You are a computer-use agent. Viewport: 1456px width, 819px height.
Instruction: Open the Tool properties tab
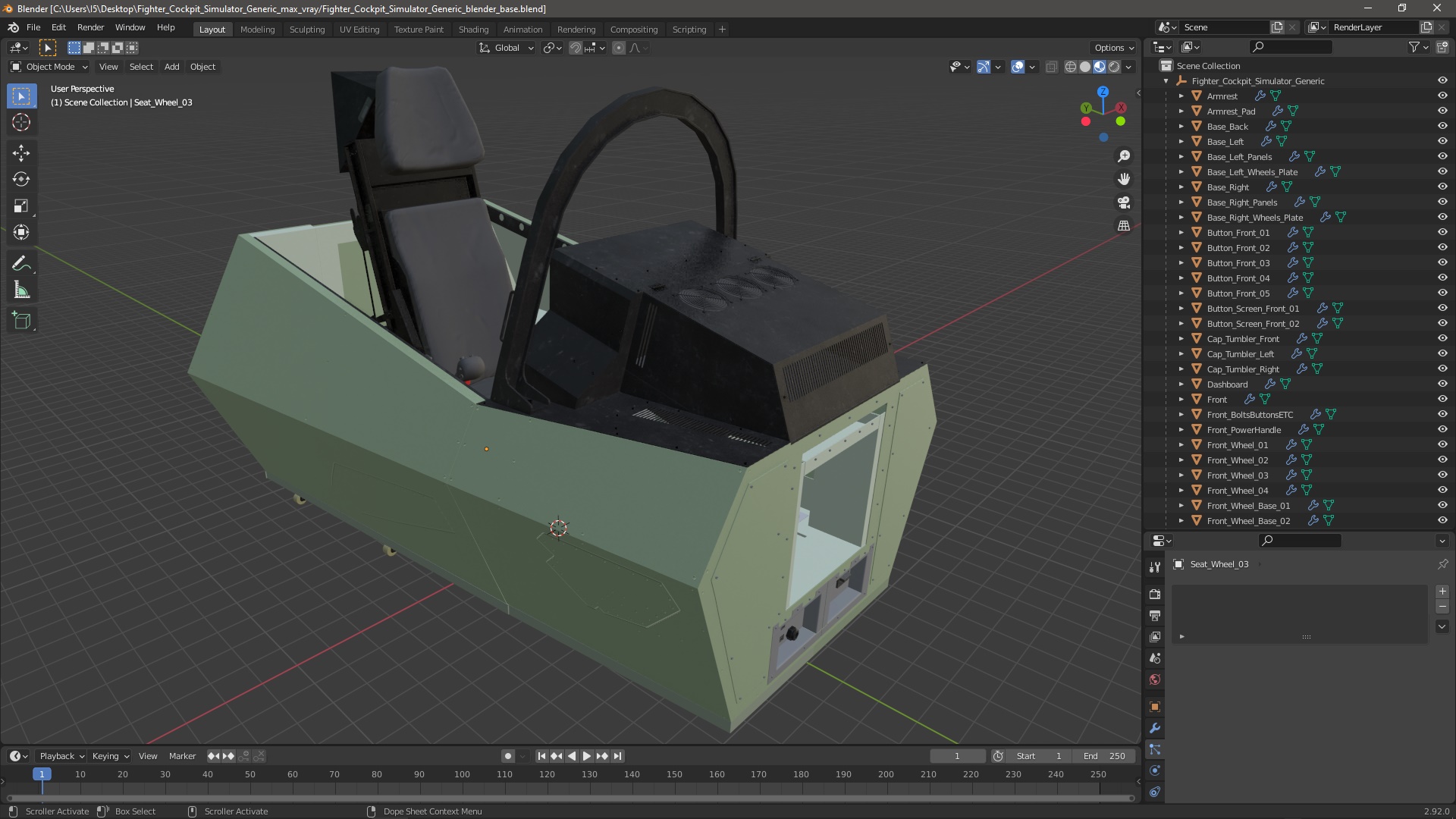point(1155,566)
